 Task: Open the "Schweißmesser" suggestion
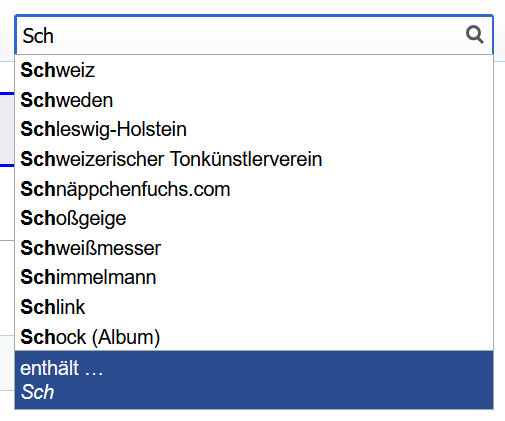click(x=254, y=248)
